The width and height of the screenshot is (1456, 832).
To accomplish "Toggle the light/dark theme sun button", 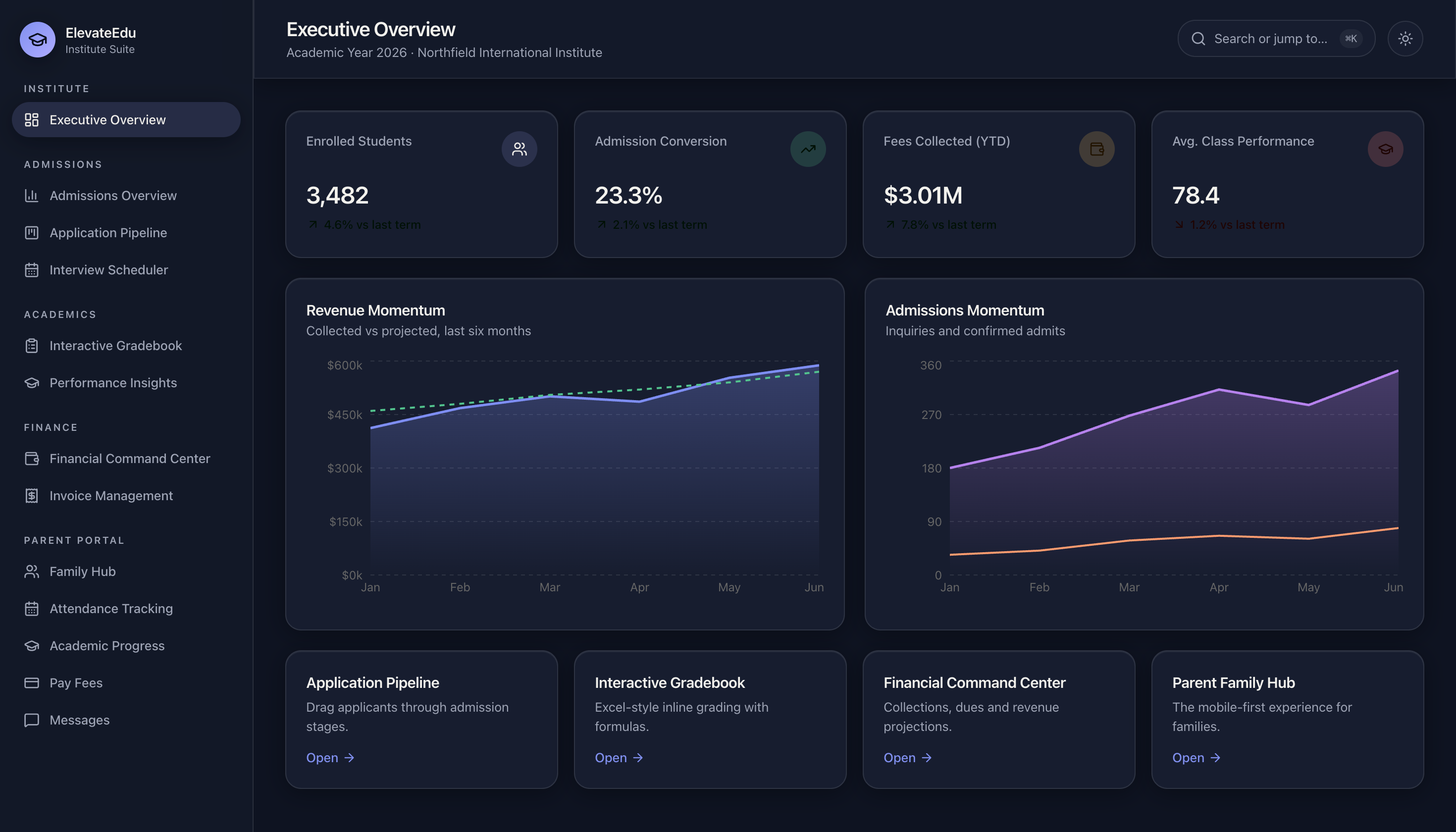I will click(1405, 38).
